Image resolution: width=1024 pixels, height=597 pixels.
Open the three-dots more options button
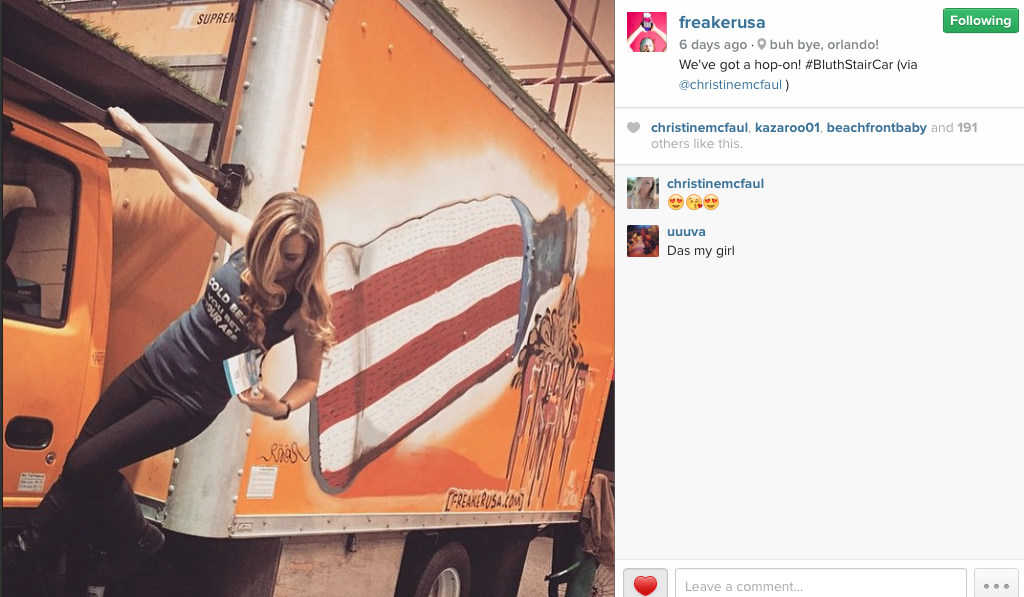(x=996, y=583)
